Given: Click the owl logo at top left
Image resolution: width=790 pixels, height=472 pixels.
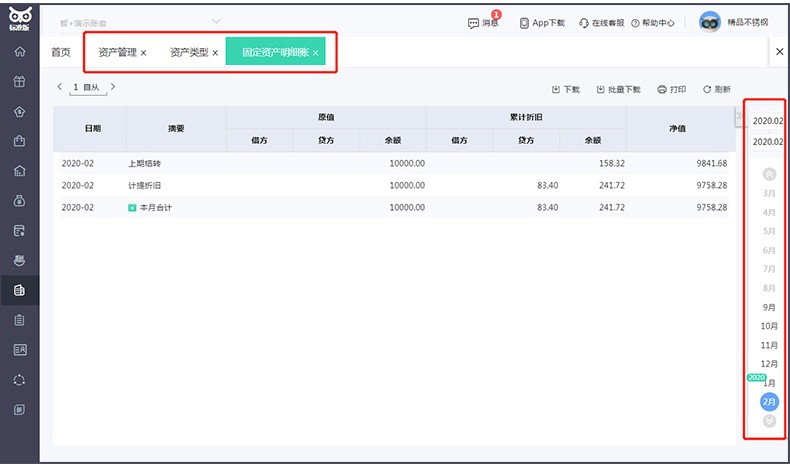Looking at the screenshot, I should pyautogui.click(x=20, y=19).
